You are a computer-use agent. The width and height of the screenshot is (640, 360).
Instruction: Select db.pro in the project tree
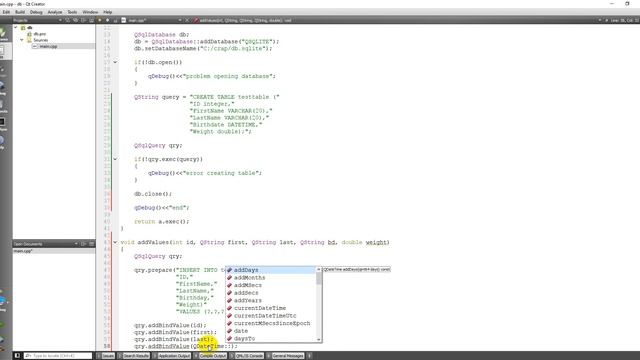pos(39,34)
